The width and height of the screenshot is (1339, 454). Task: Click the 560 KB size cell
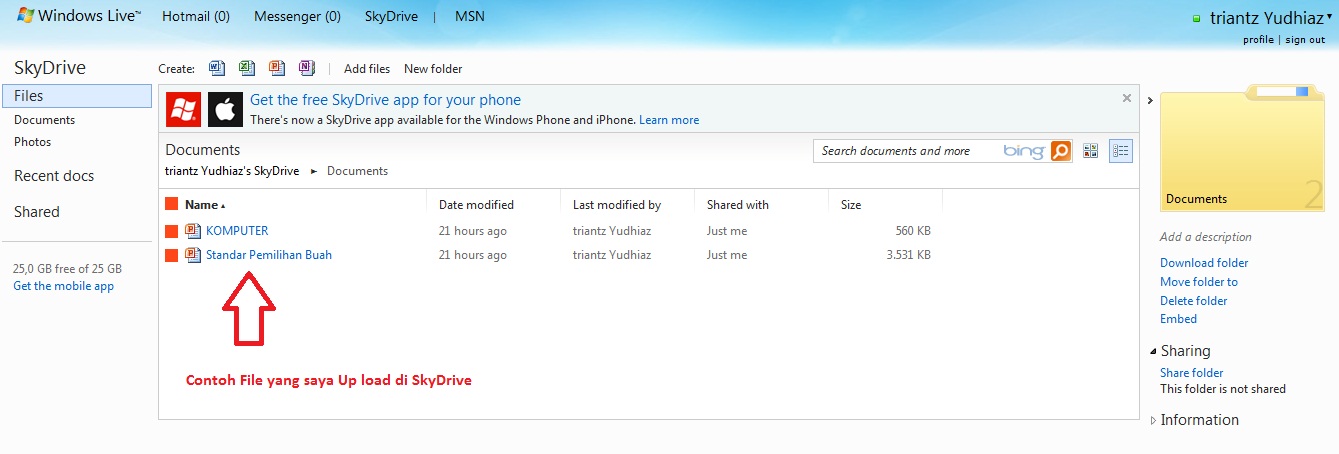coord(913,231)
